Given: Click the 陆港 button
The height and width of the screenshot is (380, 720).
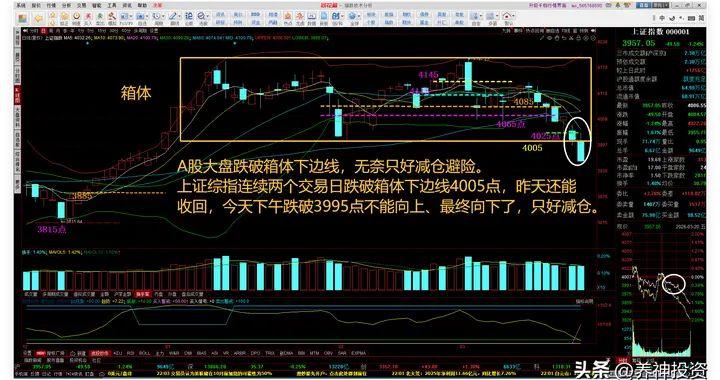Looking at the screenshot, I should pyautogui.click(x=273, y=14).
